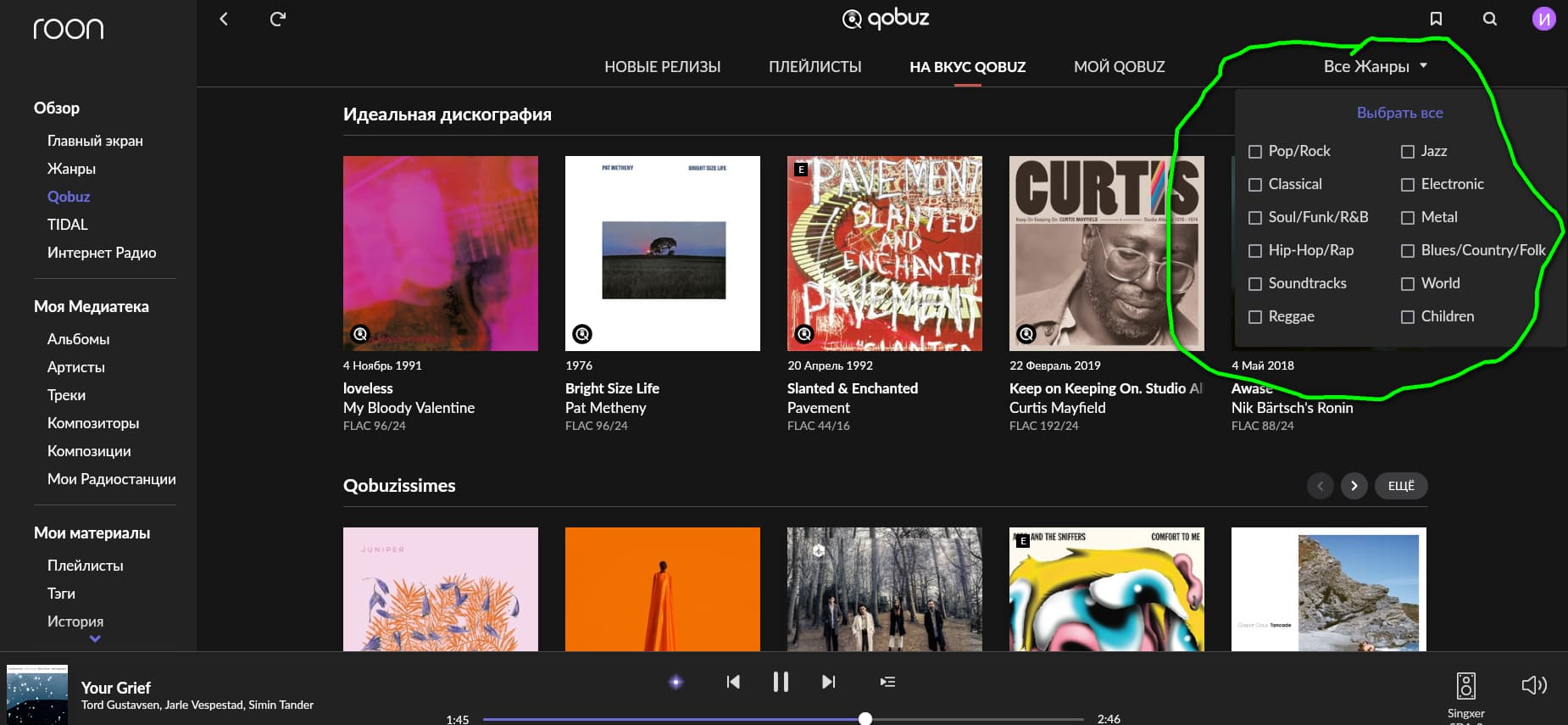This screenshot has height=725, width=1568.
Task: Open Плейлисты under Мои материалы
Action: pyautogui.click(x=86, y=566)
